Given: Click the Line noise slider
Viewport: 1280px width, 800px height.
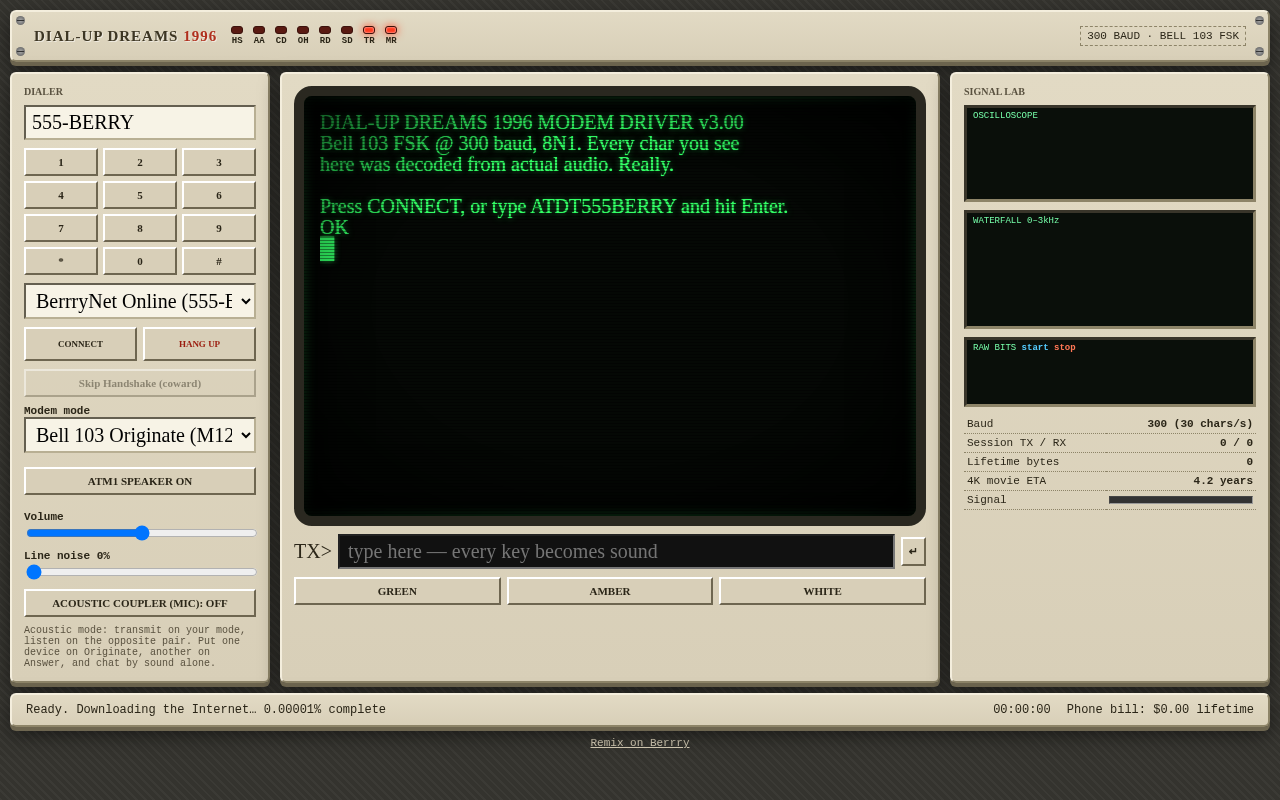Looking at the screenshot, I should tap(141, 572).
